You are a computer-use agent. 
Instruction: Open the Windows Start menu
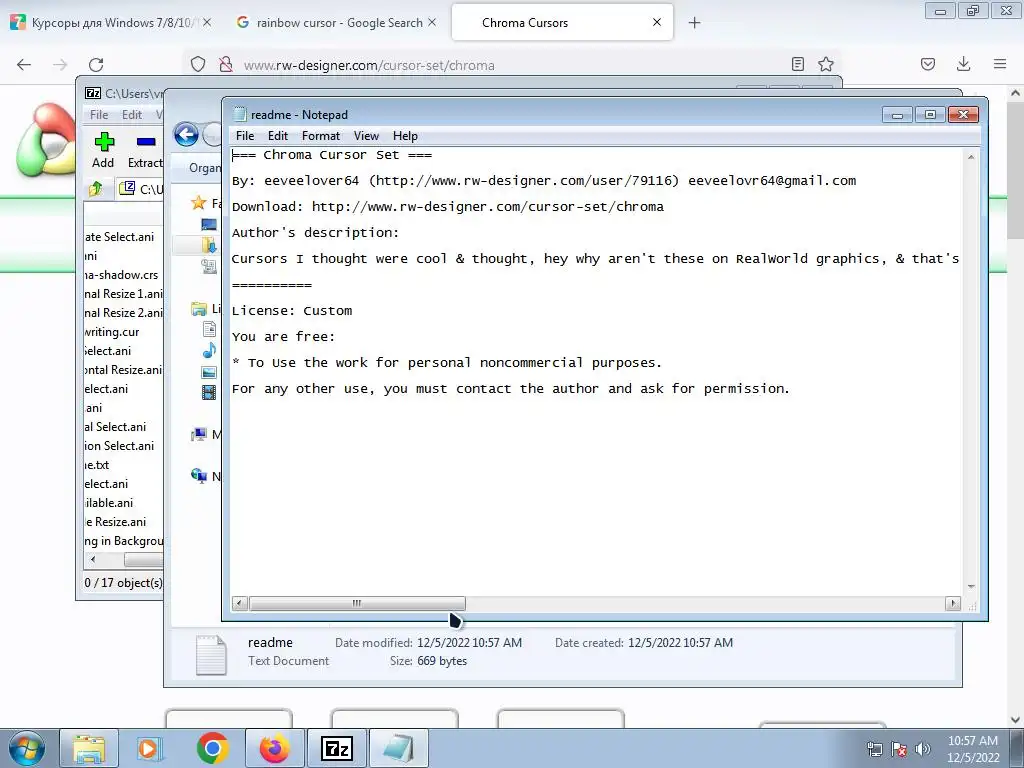click(x=26, y=748)
